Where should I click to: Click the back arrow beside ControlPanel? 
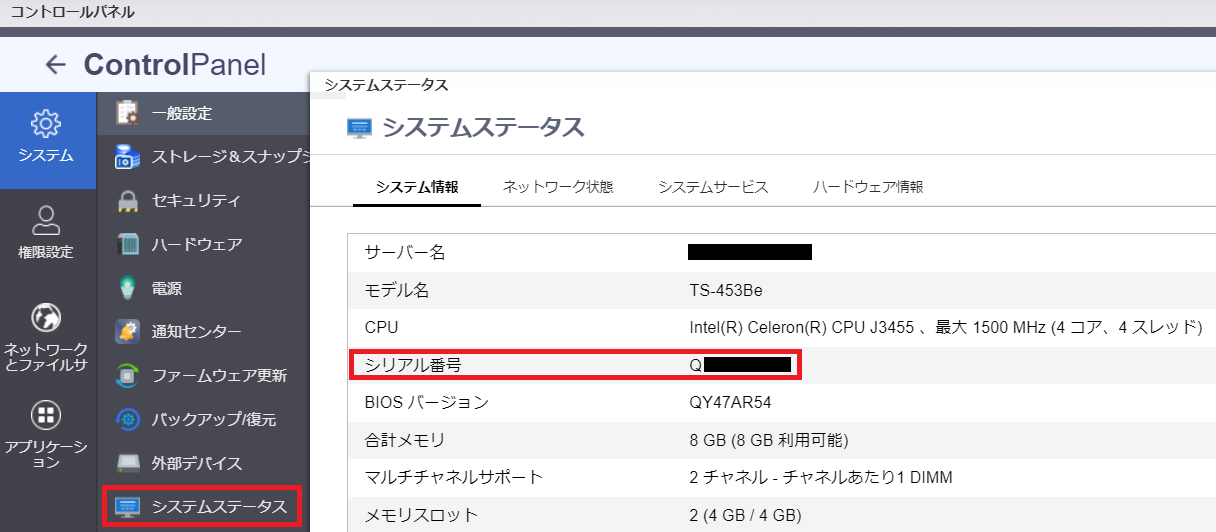(56, 65)
